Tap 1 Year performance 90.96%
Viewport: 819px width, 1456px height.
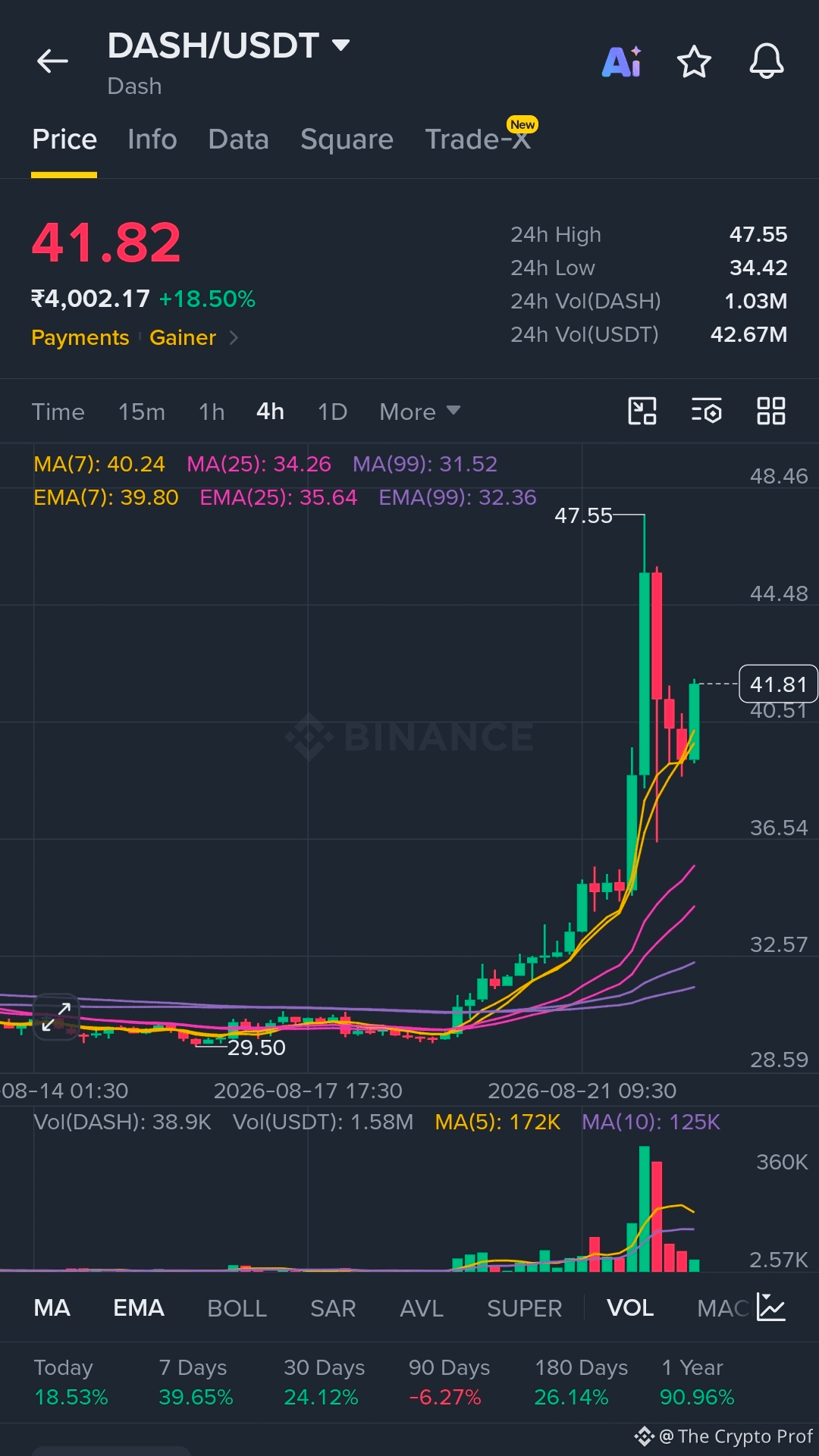point(697,1382)
